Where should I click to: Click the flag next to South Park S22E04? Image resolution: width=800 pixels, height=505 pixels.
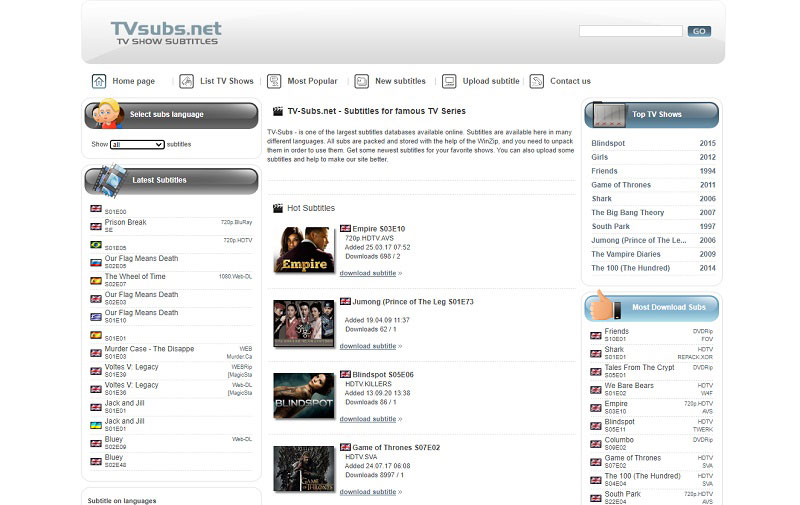click(x=595, y=498)
